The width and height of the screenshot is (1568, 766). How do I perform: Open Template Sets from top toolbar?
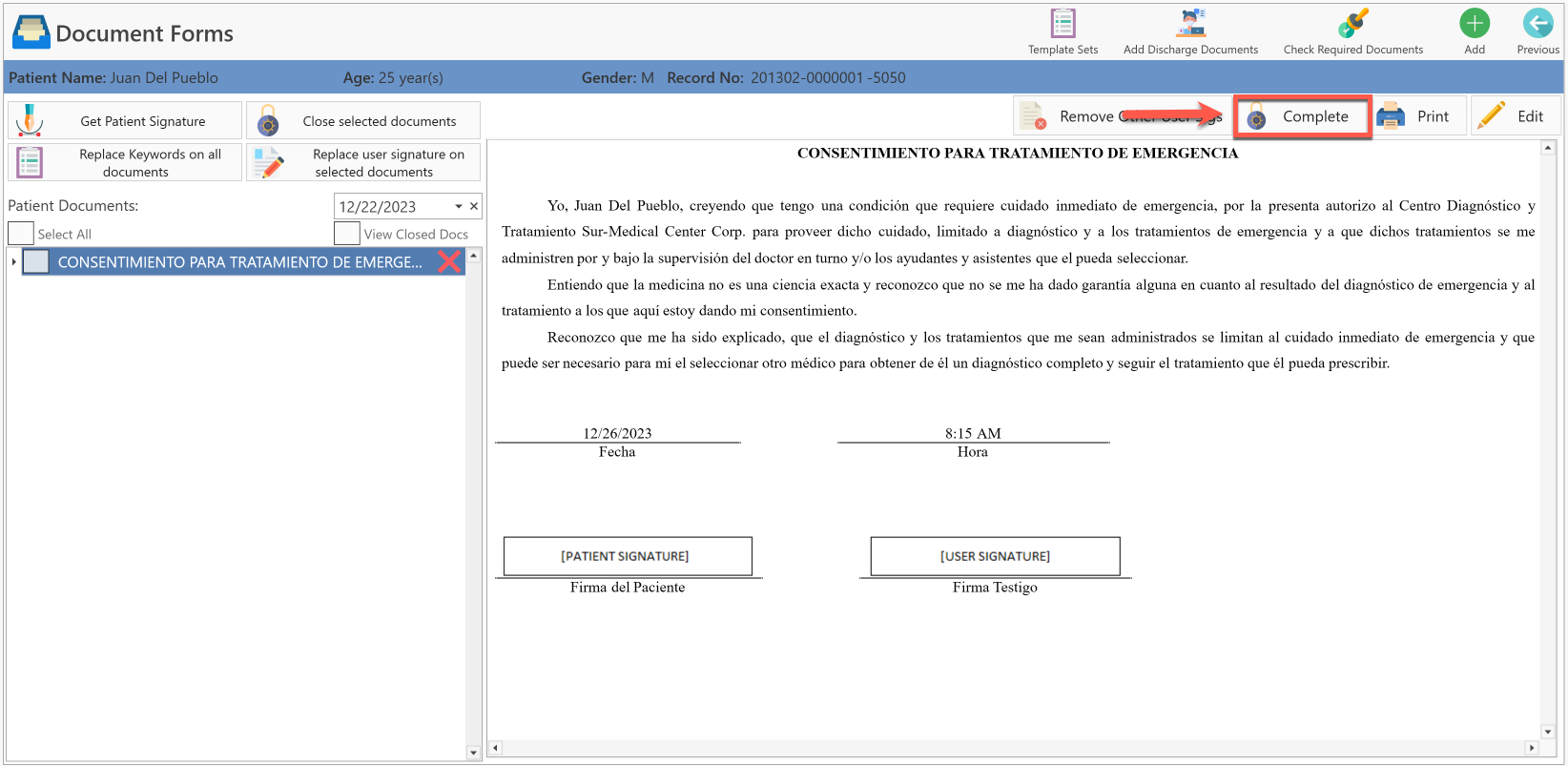point(1063,31)
